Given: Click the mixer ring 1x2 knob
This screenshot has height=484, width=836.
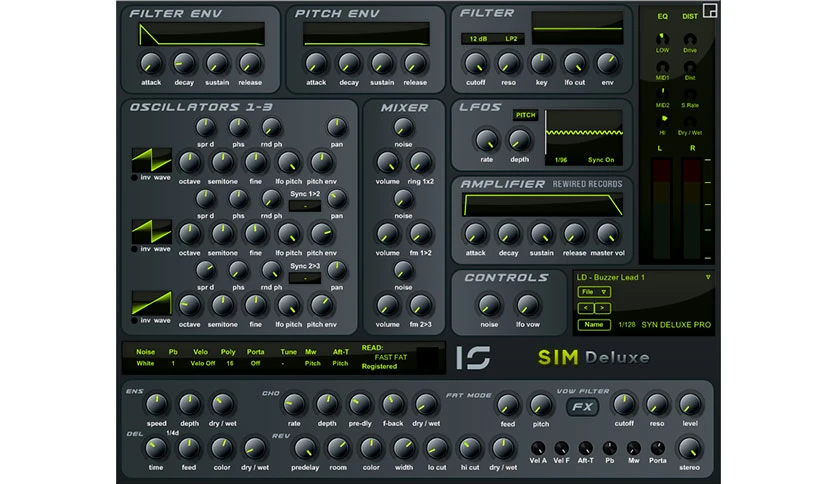Looking at the screenshot, I should click(x=420, y=162).
